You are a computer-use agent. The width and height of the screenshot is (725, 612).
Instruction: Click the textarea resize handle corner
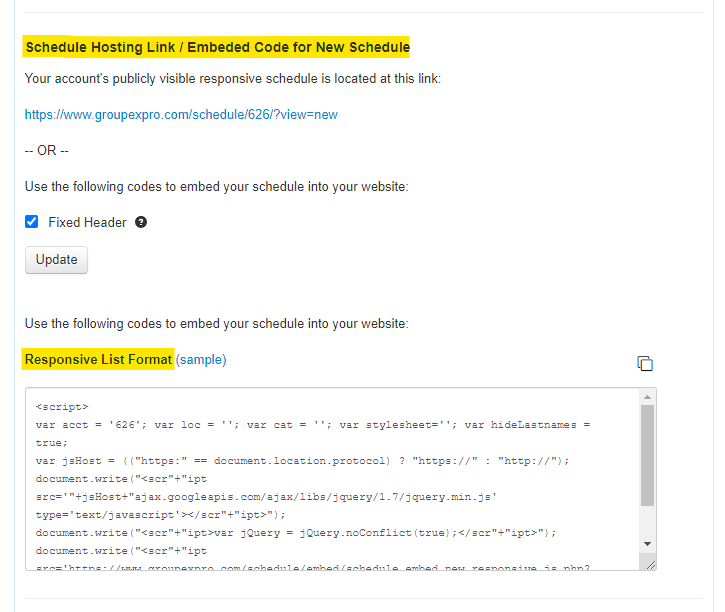point(650,564)
